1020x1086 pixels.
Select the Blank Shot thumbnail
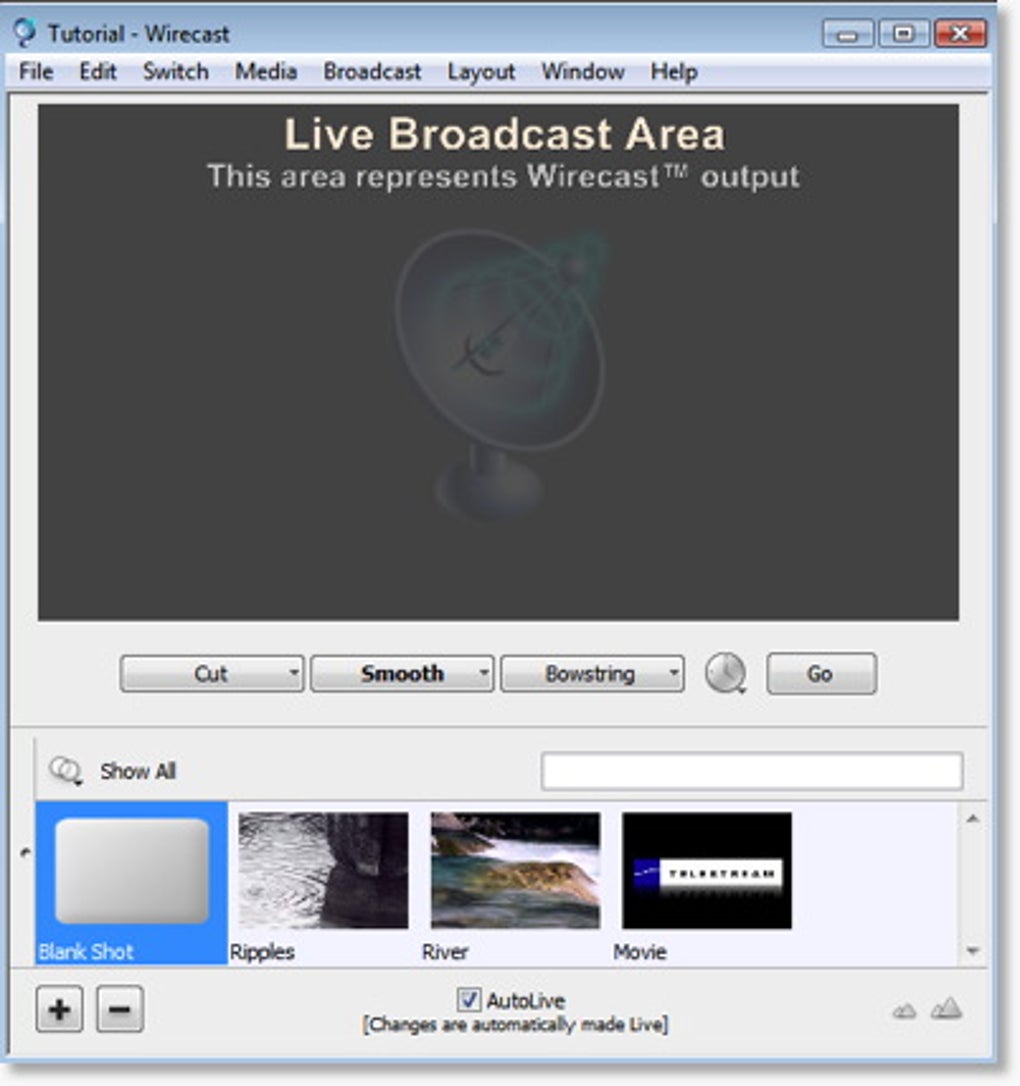click(132, 883)
